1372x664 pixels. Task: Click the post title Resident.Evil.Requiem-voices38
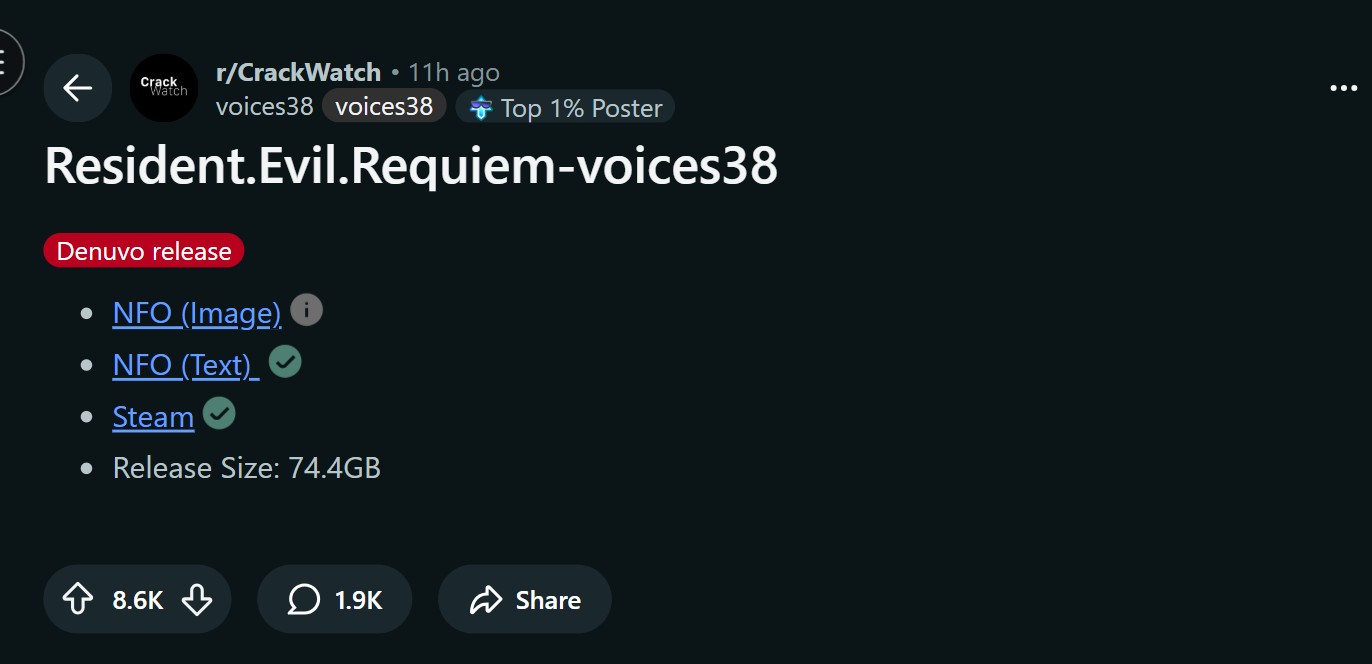(411, 166)
